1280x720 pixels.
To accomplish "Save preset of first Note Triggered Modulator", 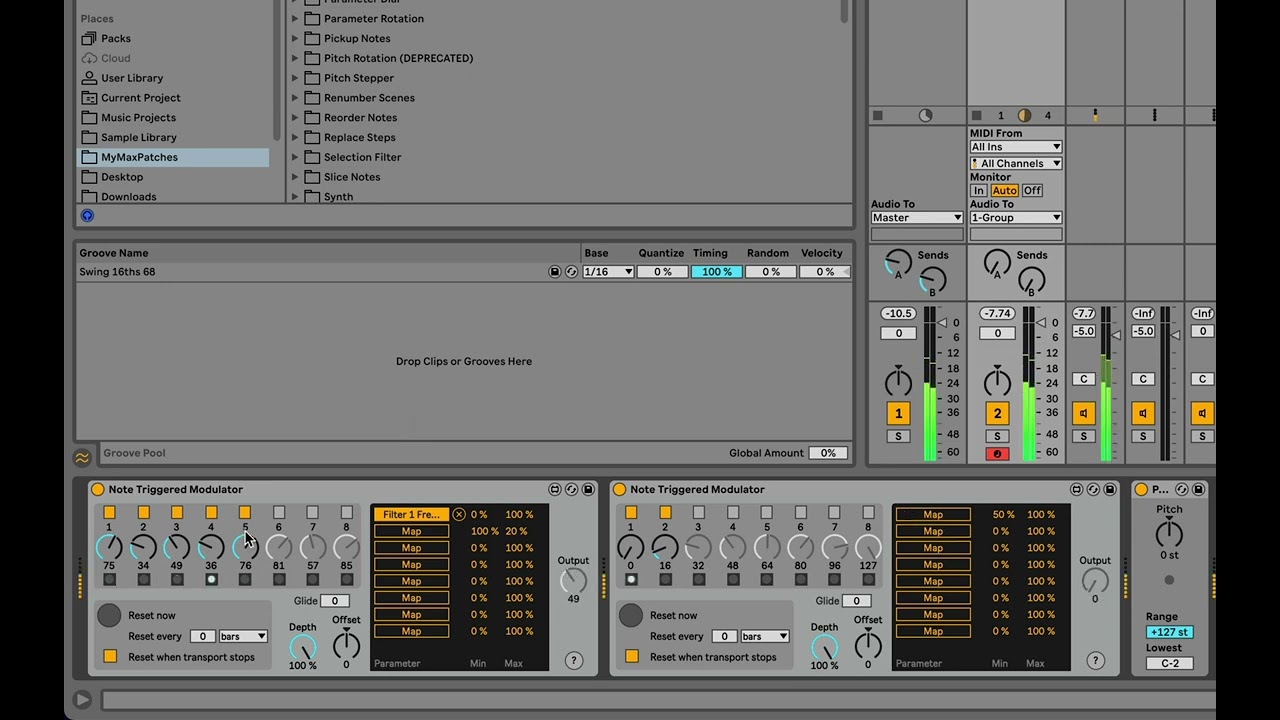I will (588, 489).
